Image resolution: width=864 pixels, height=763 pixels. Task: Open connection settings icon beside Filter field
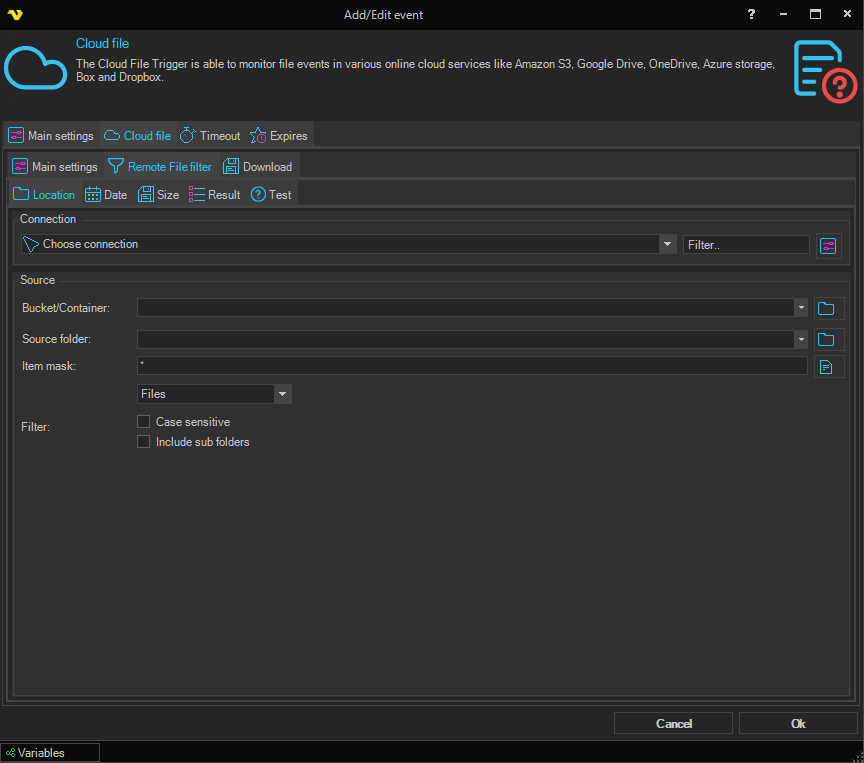828,245
